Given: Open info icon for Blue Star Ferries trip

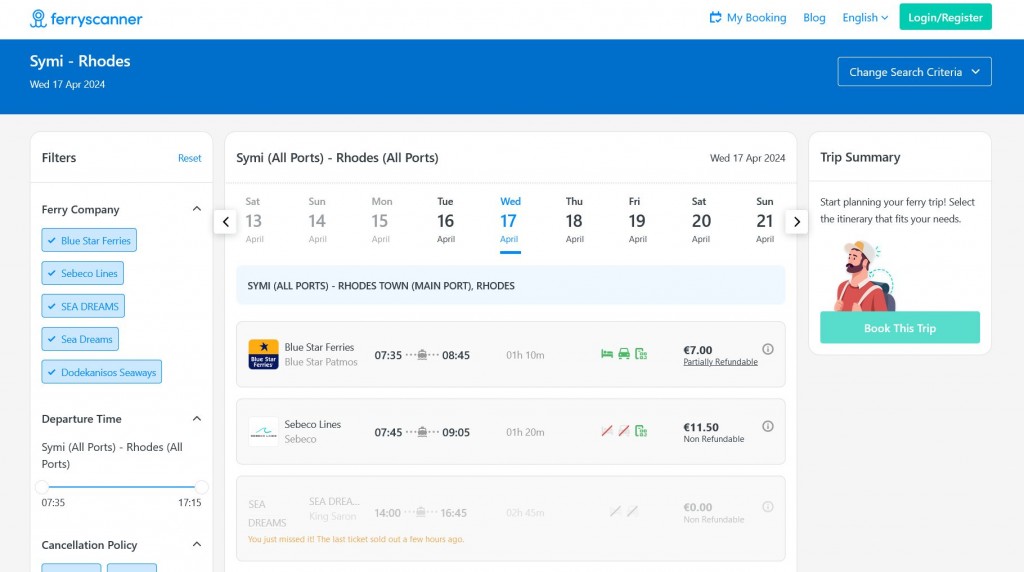Looking at the screenshot, I should point(768,349).
